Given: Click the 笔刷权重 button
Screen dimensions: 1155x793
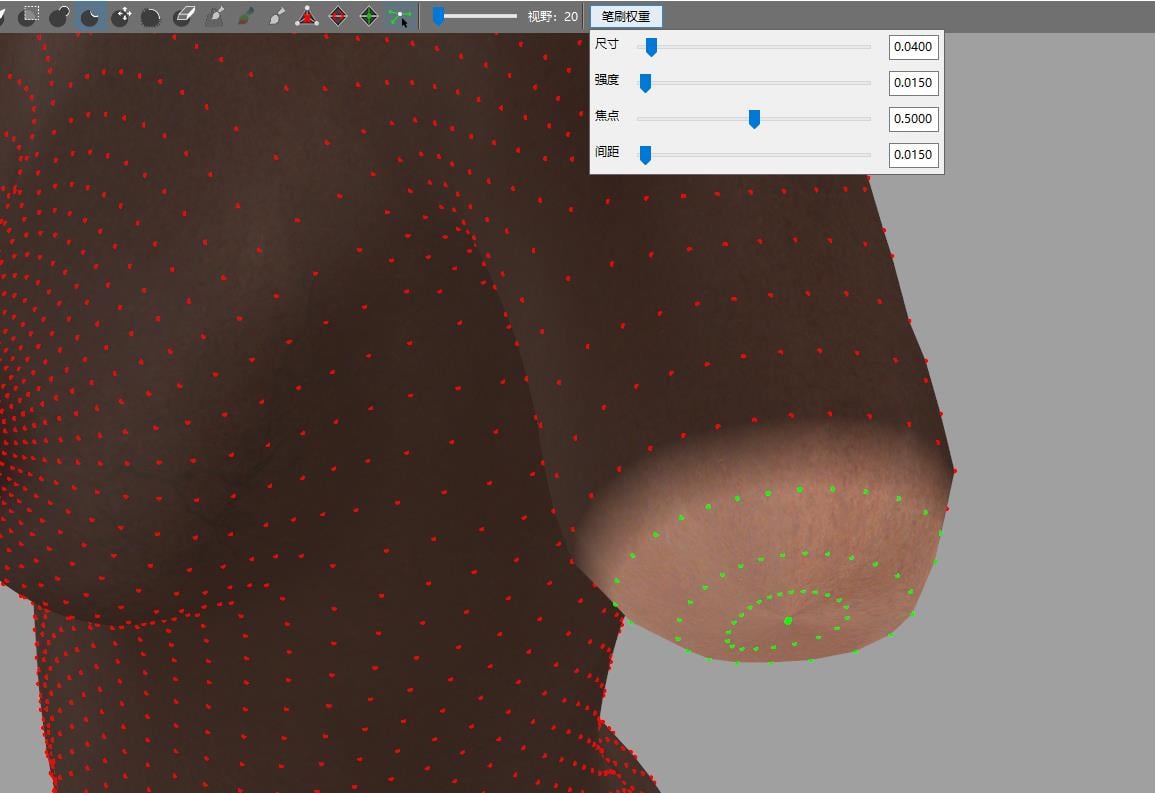Looking at the screenshot, I should click(626, 16).
